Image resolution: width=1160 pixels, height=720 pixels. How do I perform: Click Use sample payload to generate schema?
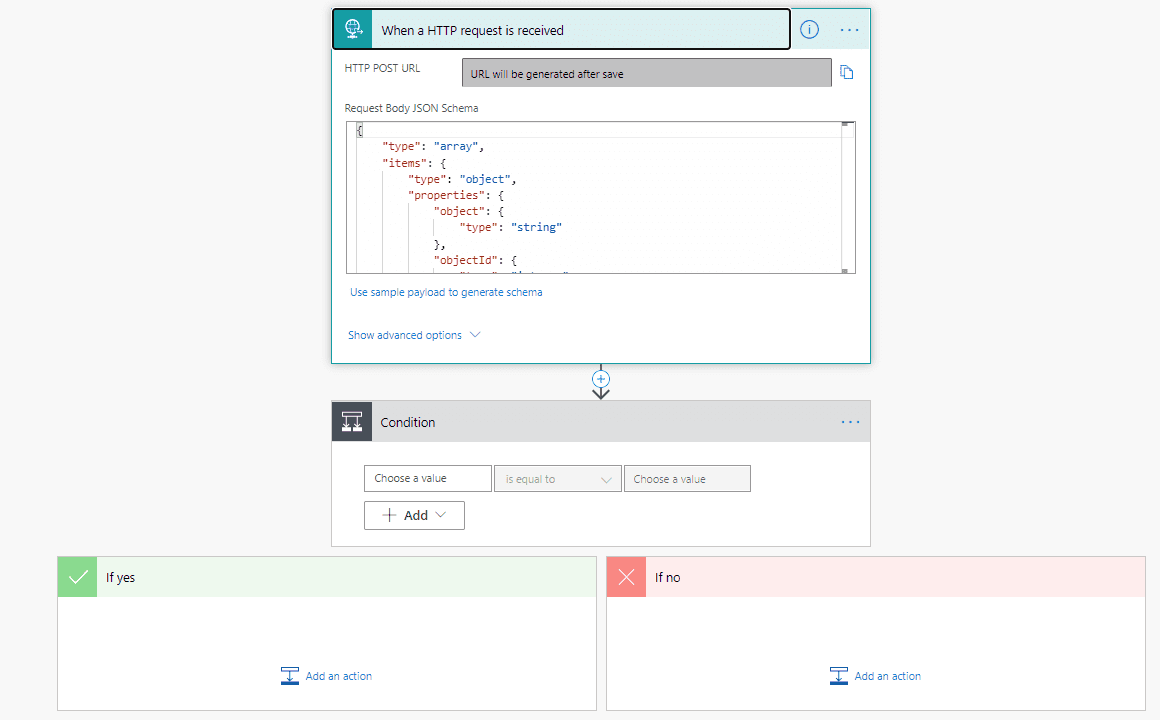pos(446,292)
